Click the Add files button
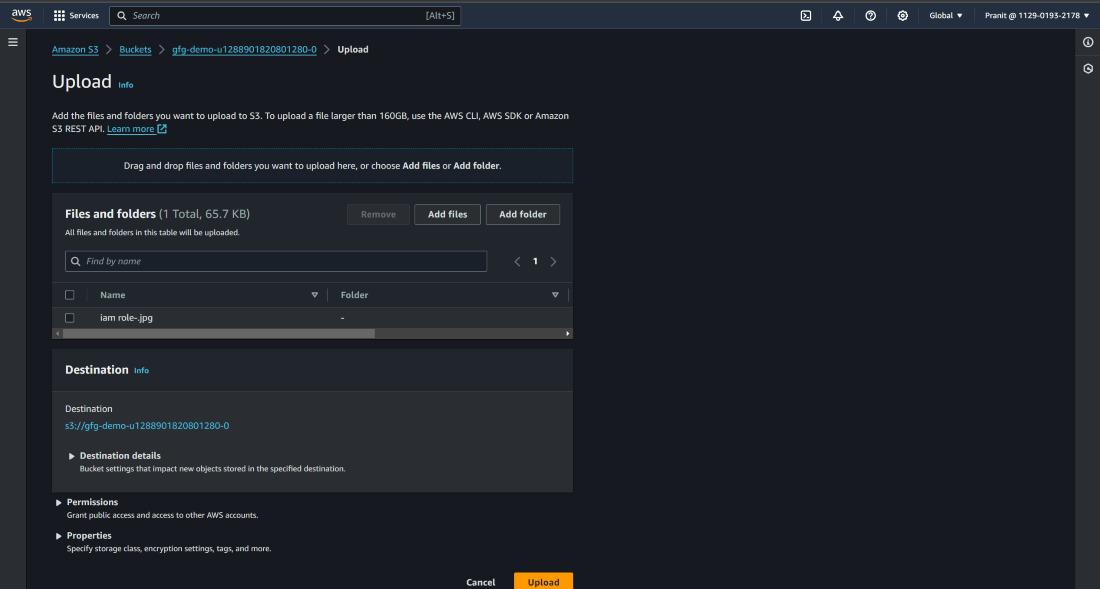This screenshot has height=589, width=1100. click(x=448, y=215)
